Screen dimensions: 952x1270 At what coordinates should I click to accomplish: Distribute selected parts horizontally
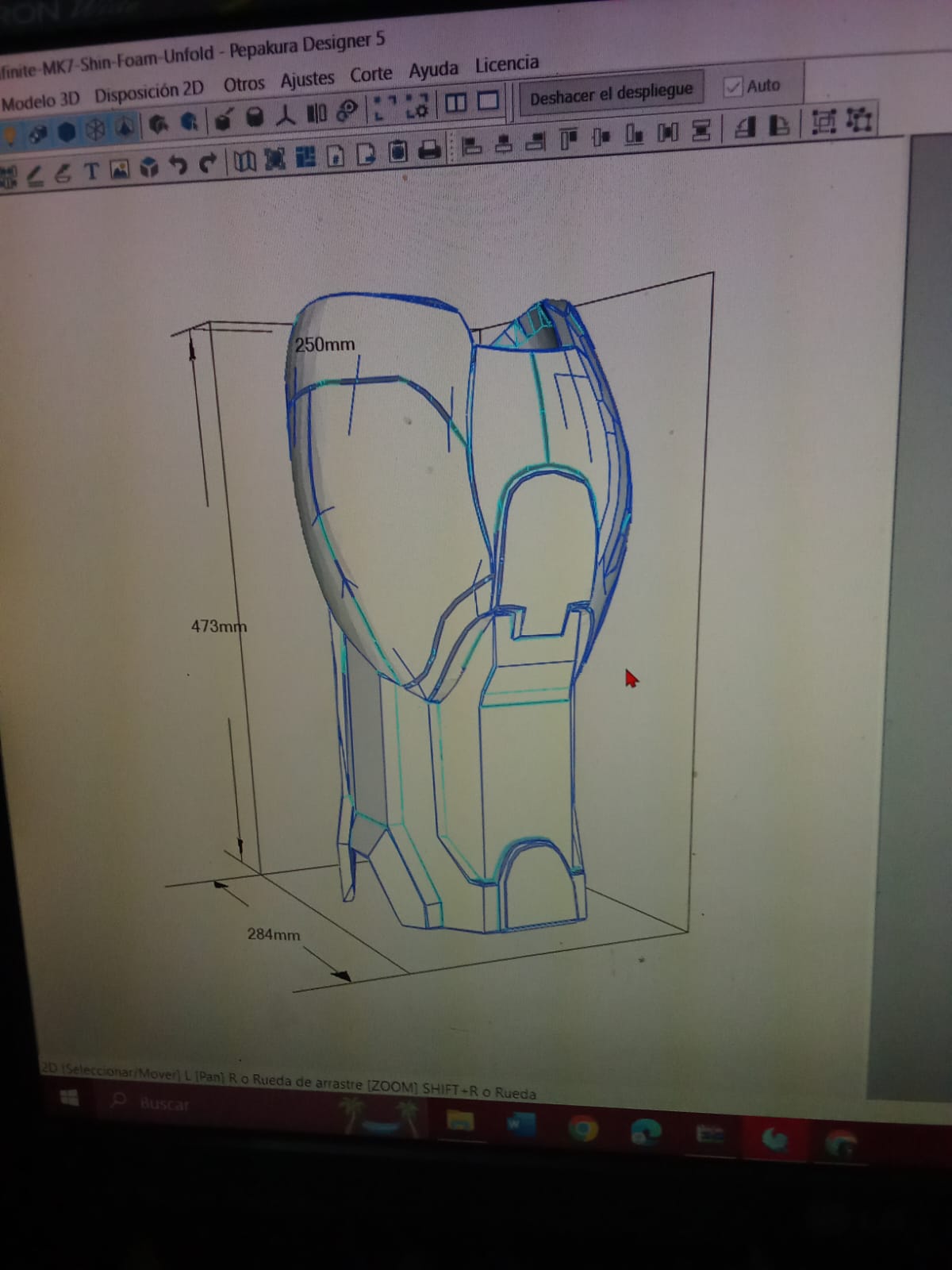click(667, 132)
